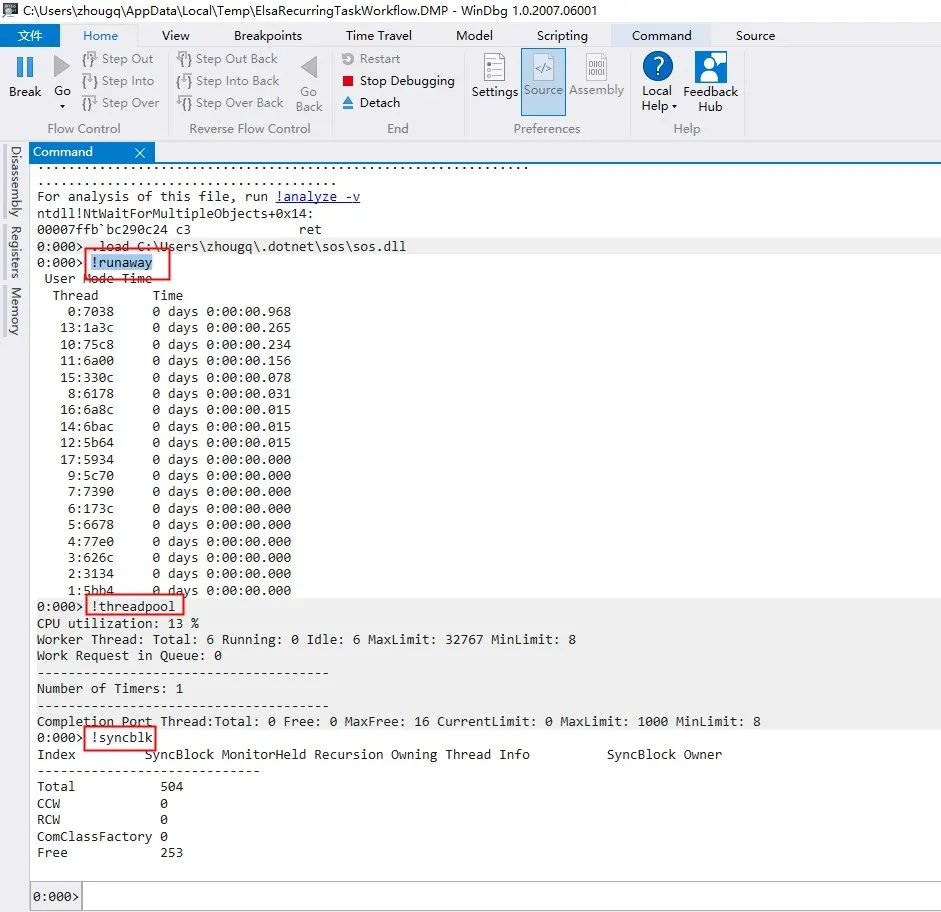Open the Disassembly side panel
The width and height of the screenshot is (941, 912).
click(x=15, y=181)
